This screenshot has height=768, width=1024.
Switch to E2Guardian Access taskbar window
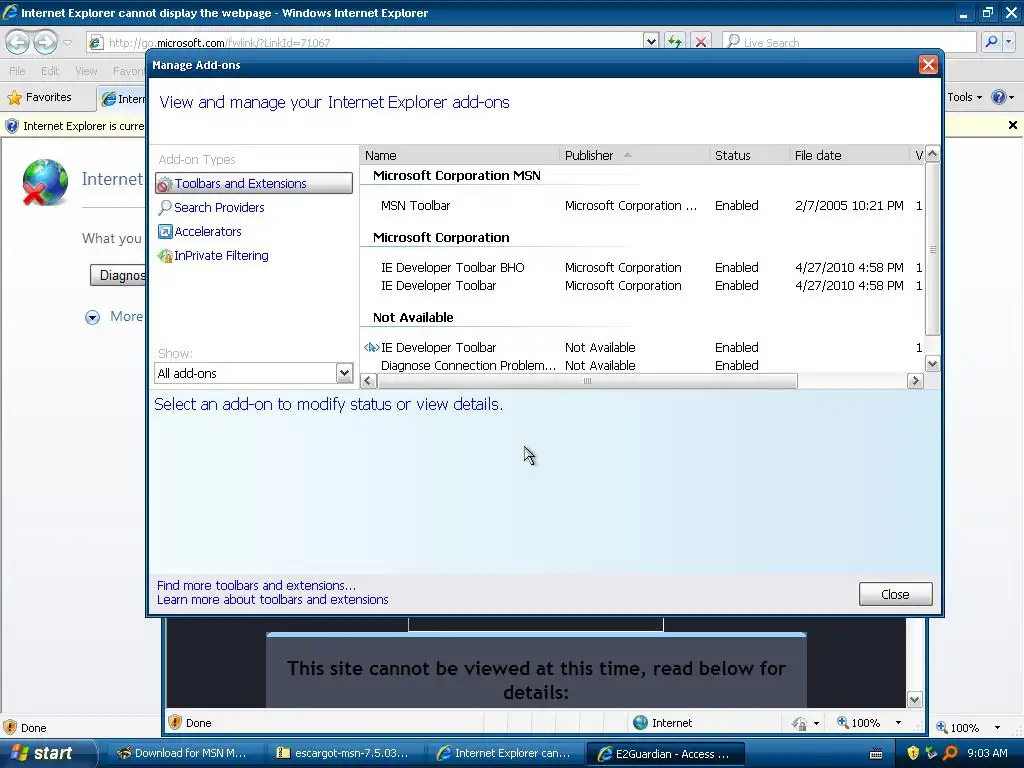pos(665,754)
